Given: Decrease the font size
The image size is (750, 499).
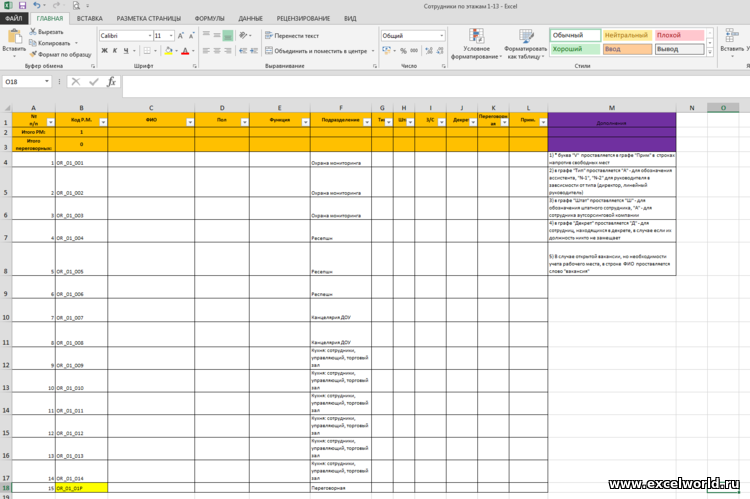Looking at the screenshot, I should pyautogui.click(x=191, y=36).
